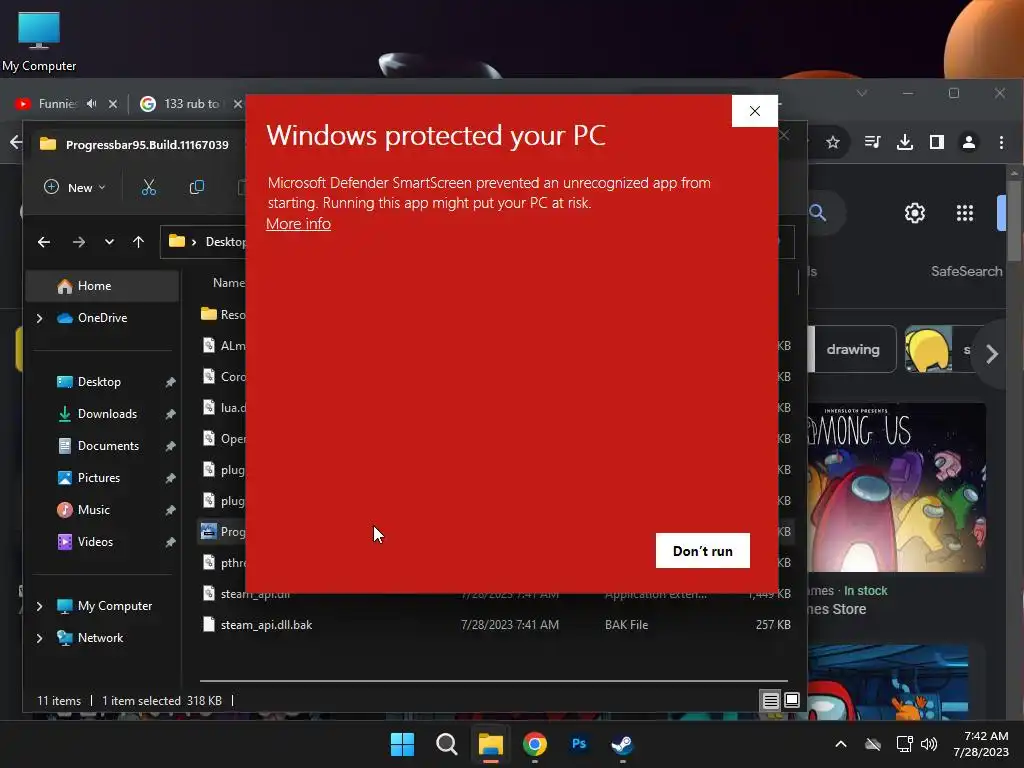Open Chrome three-dot menu
Viewport: 1024px width, 768px height.
click(1001, 142)
